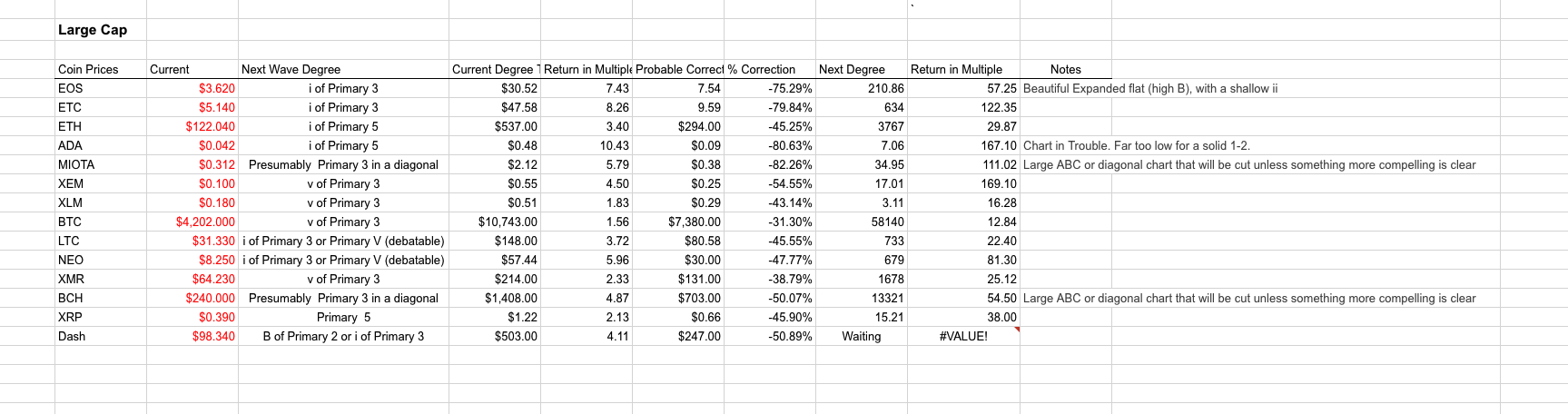1568x414 pixels.
Task: Select the 'Large Cap' title cell
Action: coord(101,30)
